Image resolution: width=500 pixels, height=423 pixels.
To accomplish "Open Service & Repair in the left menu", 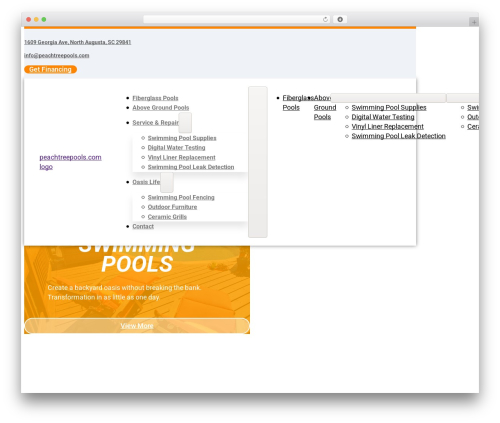I will [155, 123].
